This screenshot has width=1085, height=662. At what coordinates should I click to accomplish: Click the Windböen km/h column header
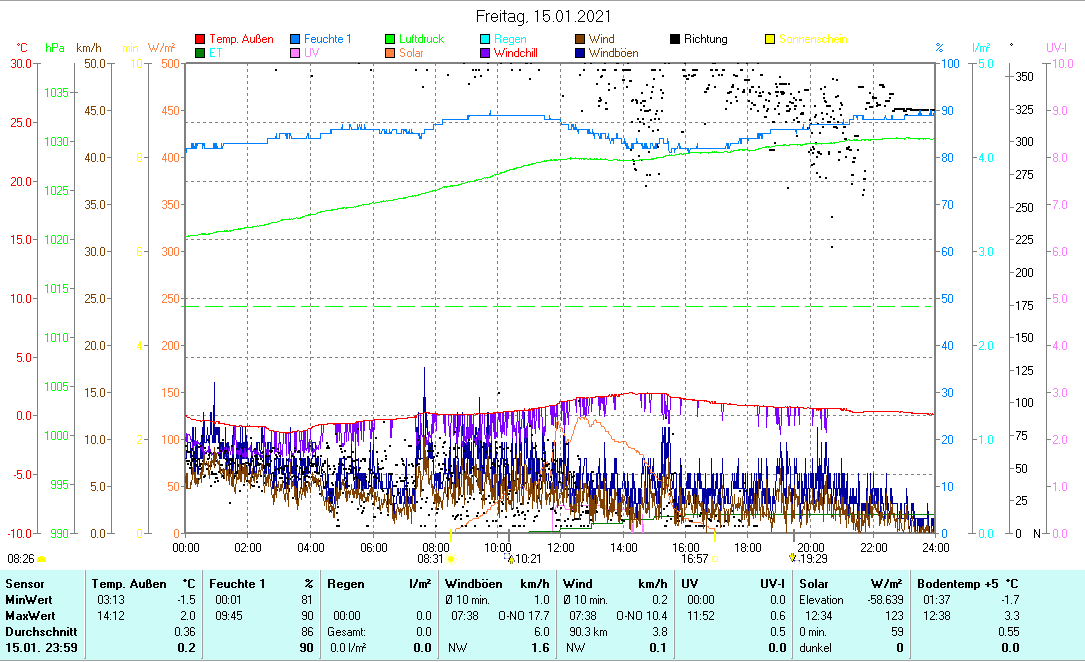(496, 583)
